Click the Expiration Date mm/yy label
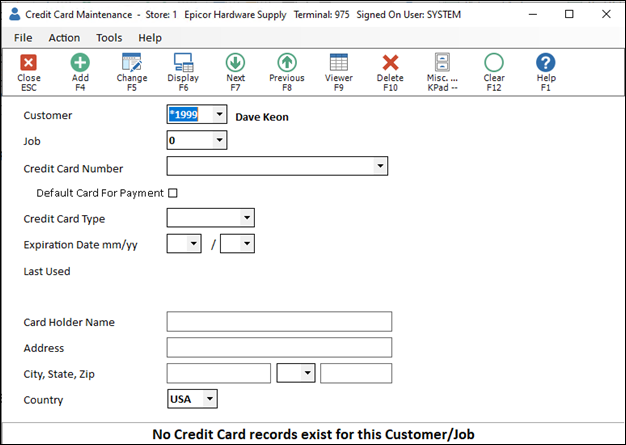626x445 pixels. [x=80, y=245]
